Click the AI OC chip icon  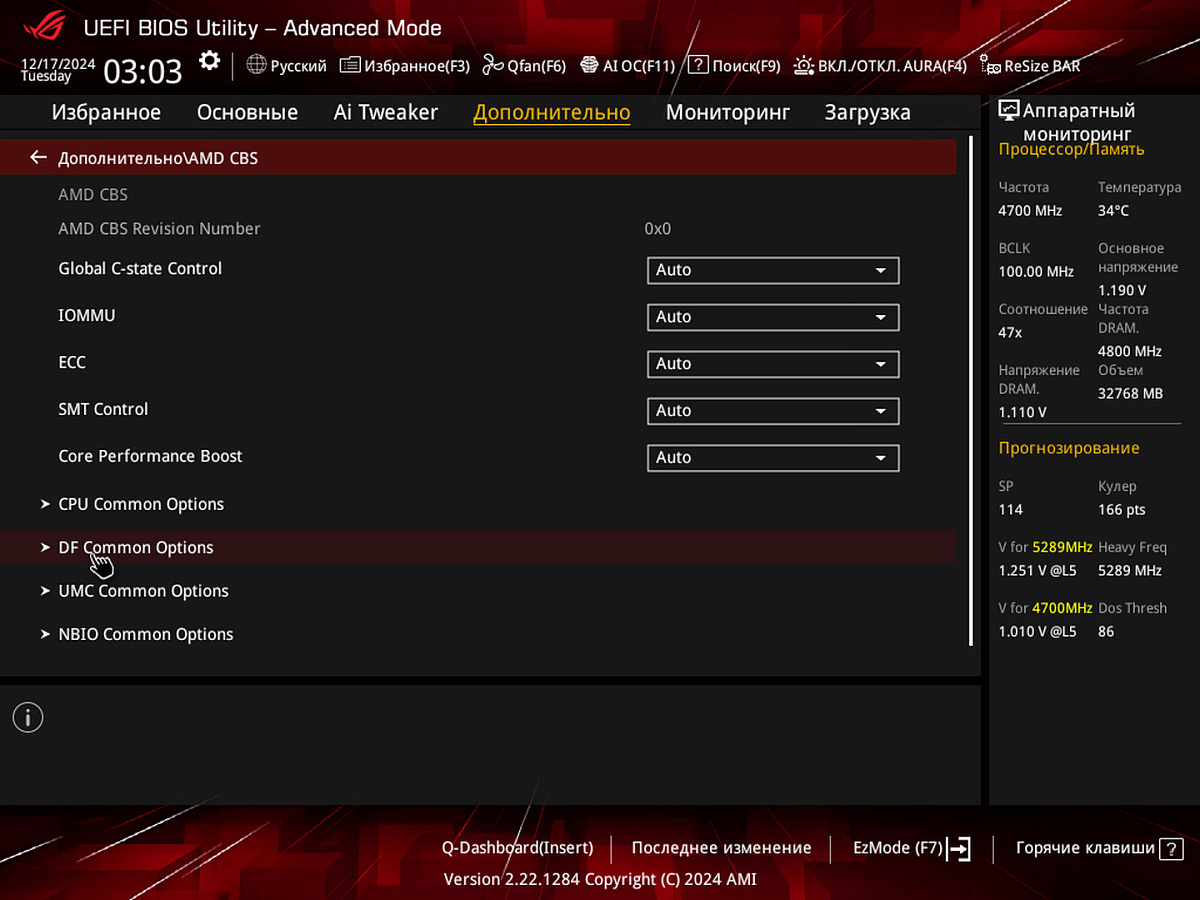pyautogui.click(x=589, y=65)
